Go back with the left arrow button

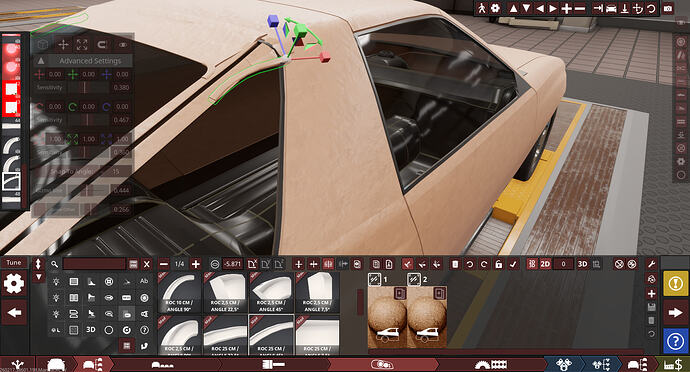14,313
